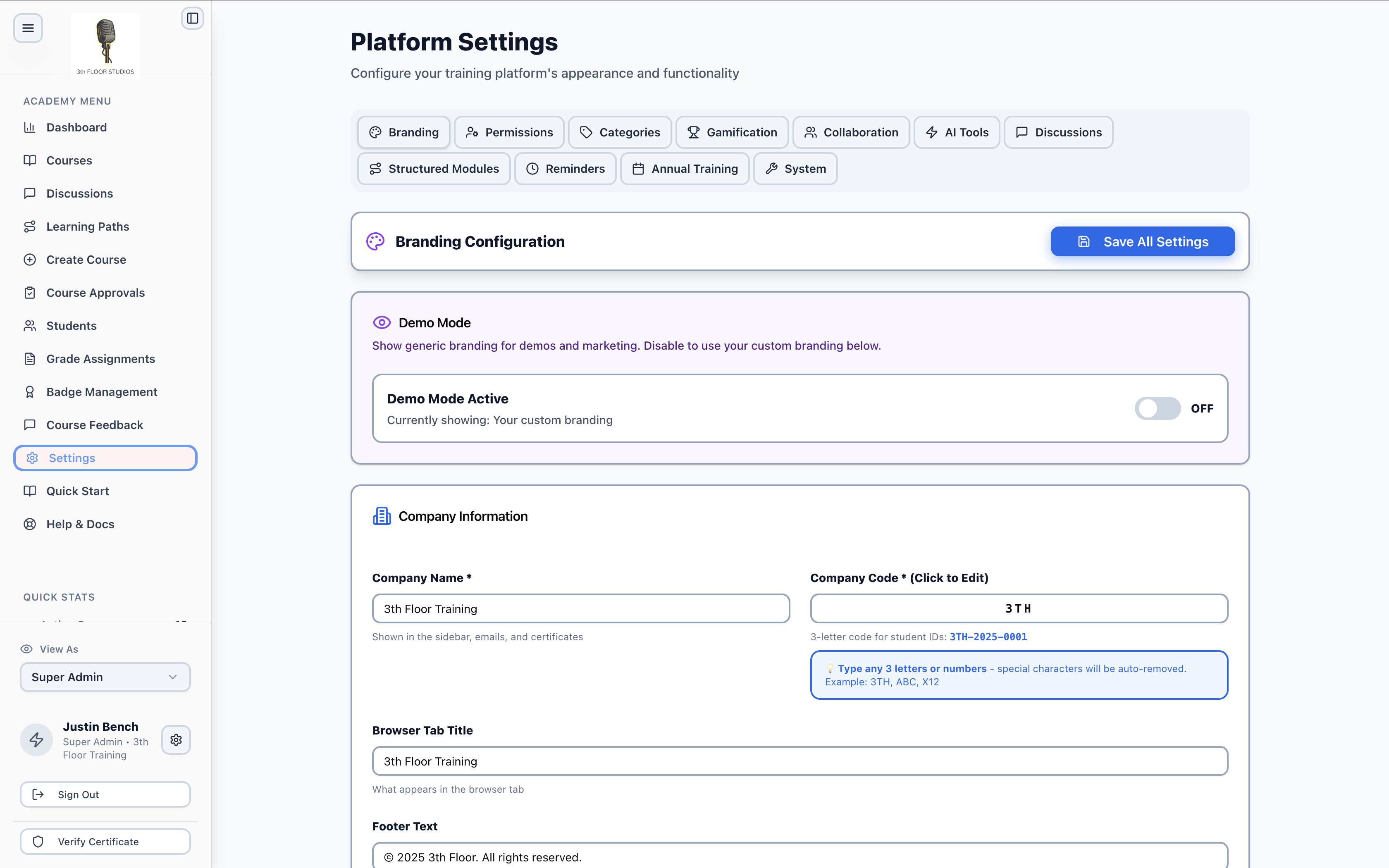Click the Course Feedback speech bubble icon
This screenshot has width=1389, height=868.
pyautogui.click(x=30, y=425)
